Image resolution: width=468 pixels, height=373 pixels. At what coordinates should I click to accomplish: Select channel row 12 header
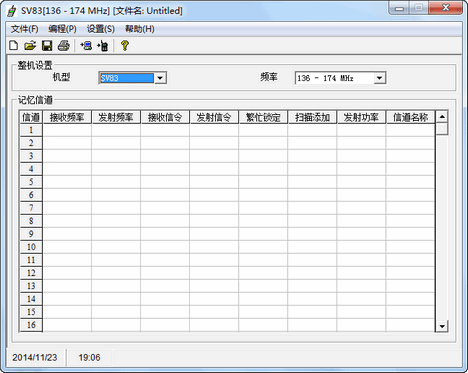click(x=31, y=273)
